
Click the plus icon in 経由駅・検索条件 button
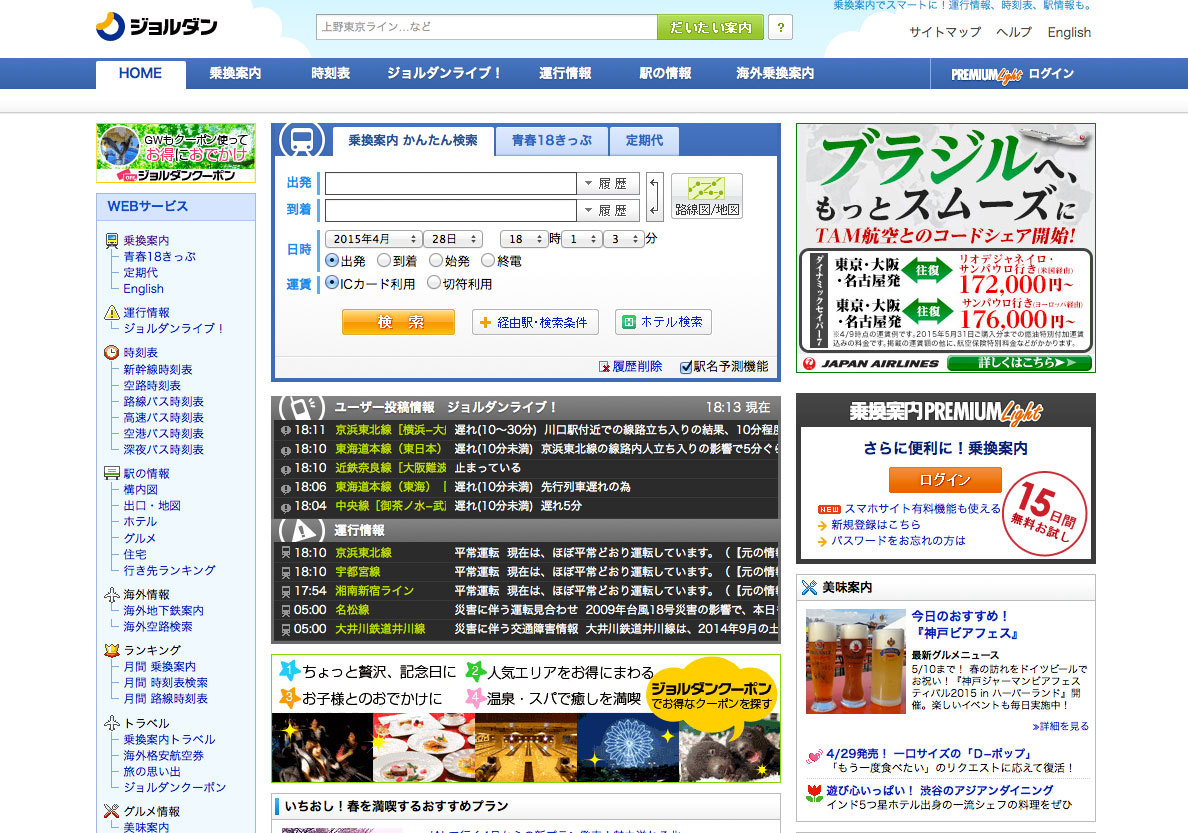tap(486, 322)
